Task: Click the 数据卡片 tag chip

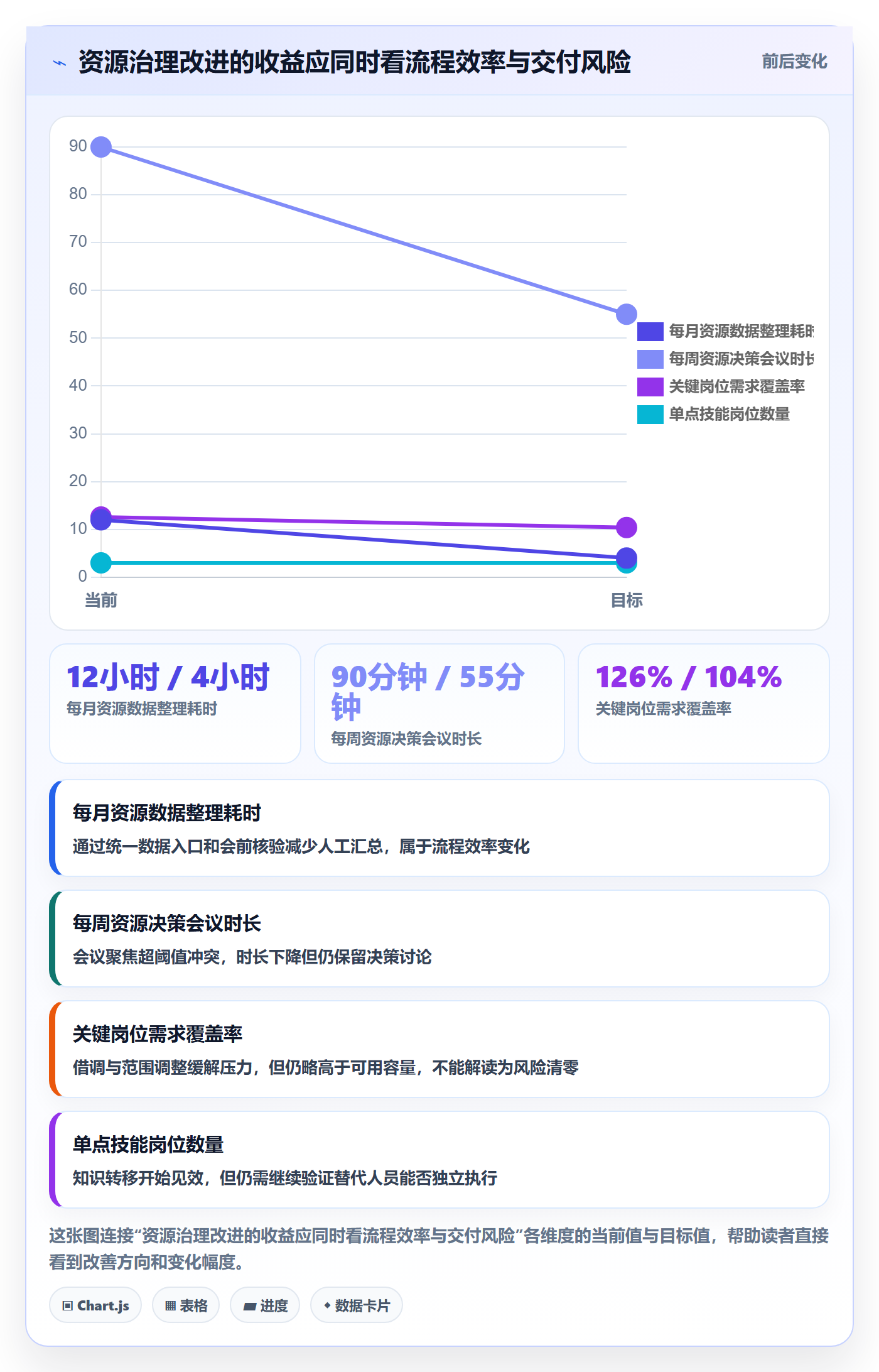Action: click(x=357, y=1305)
